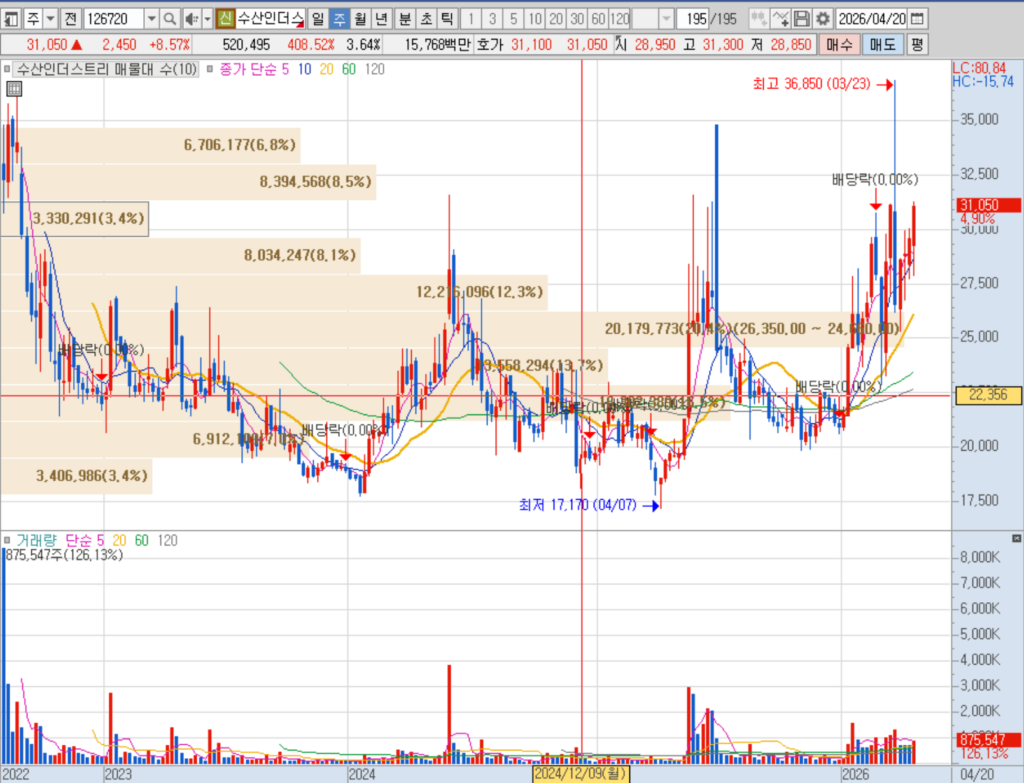This screenshot has height=783, width=1024.
Task: Click the 3,330,291(3.4%) volume profile bar
Action: pyautogui.click(x=74, y=218)
